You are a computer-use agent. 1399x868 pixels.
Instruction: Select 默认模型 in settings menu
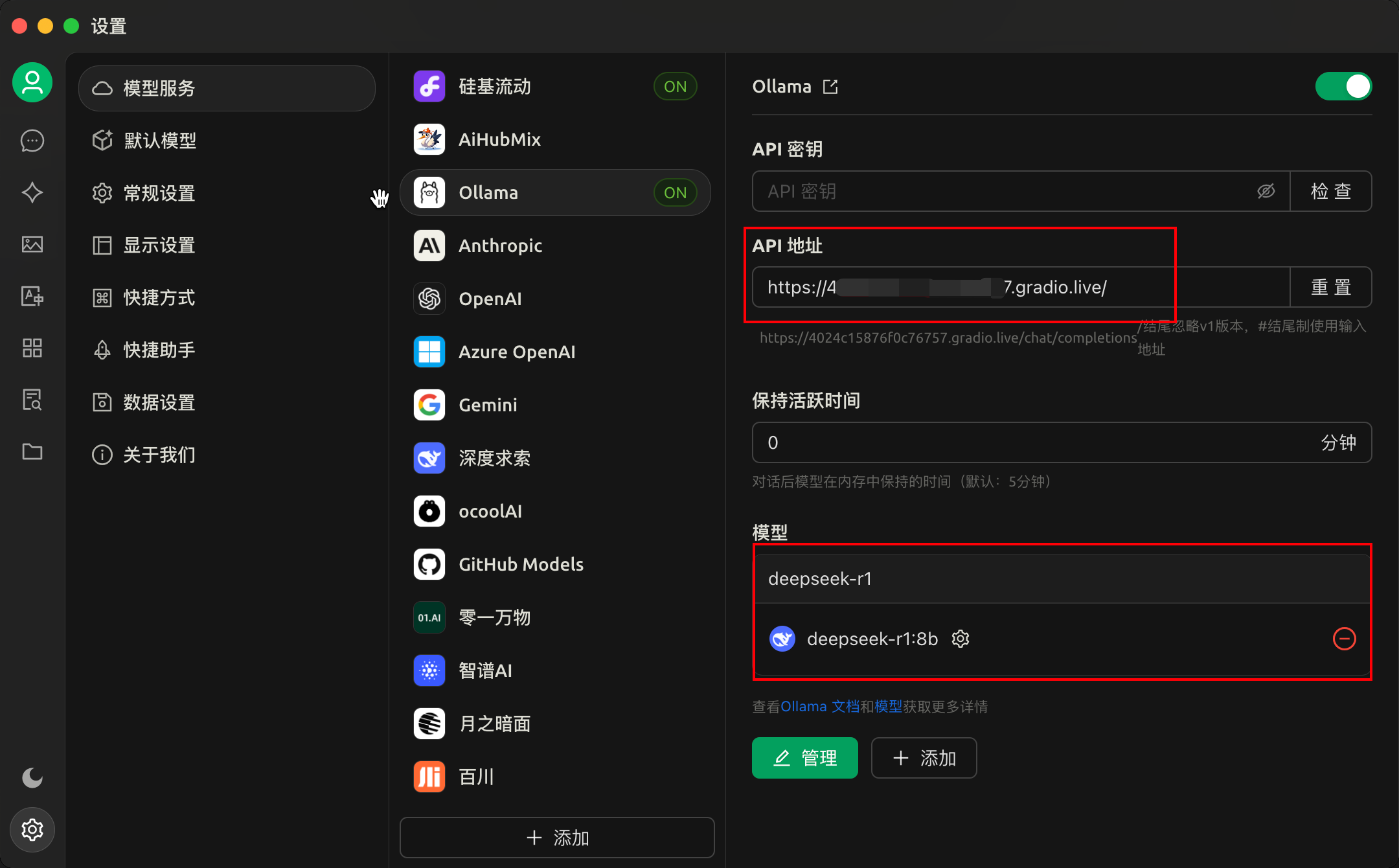click(x=160, y=141)
